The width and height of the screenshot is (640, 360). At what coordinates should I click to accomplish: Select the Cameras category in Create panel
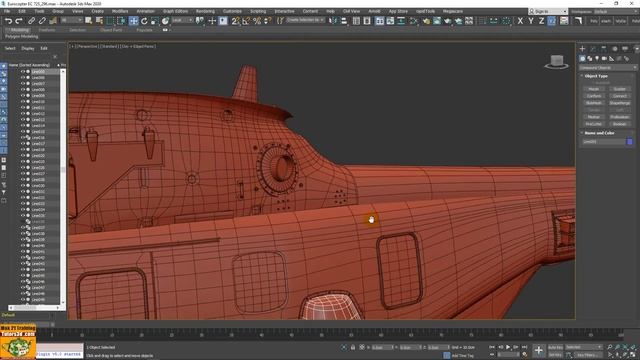click(604, 59)
